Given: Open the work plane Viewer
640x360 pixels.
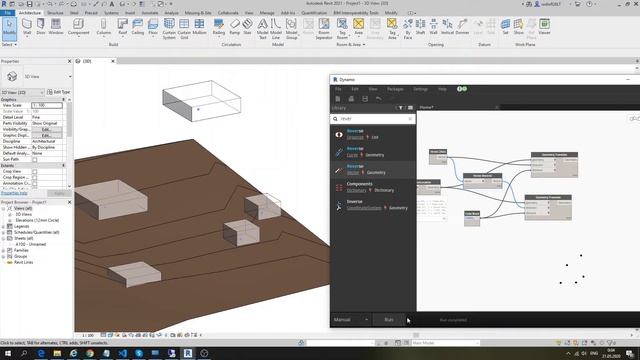Looking at the screenshot, I should pos(544,27).
